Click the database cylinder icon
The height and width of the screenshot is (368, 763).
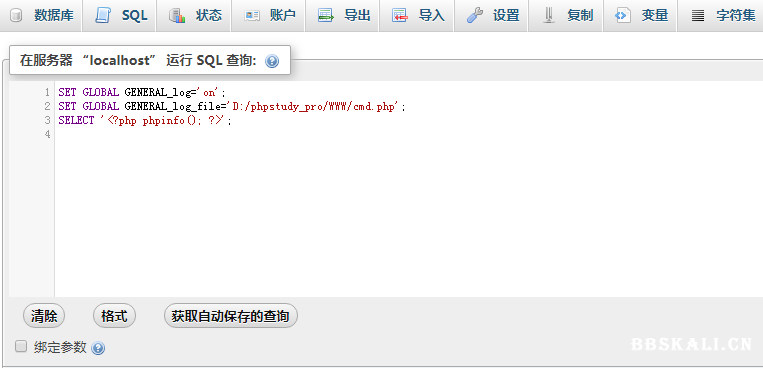[x=16, y=16]
